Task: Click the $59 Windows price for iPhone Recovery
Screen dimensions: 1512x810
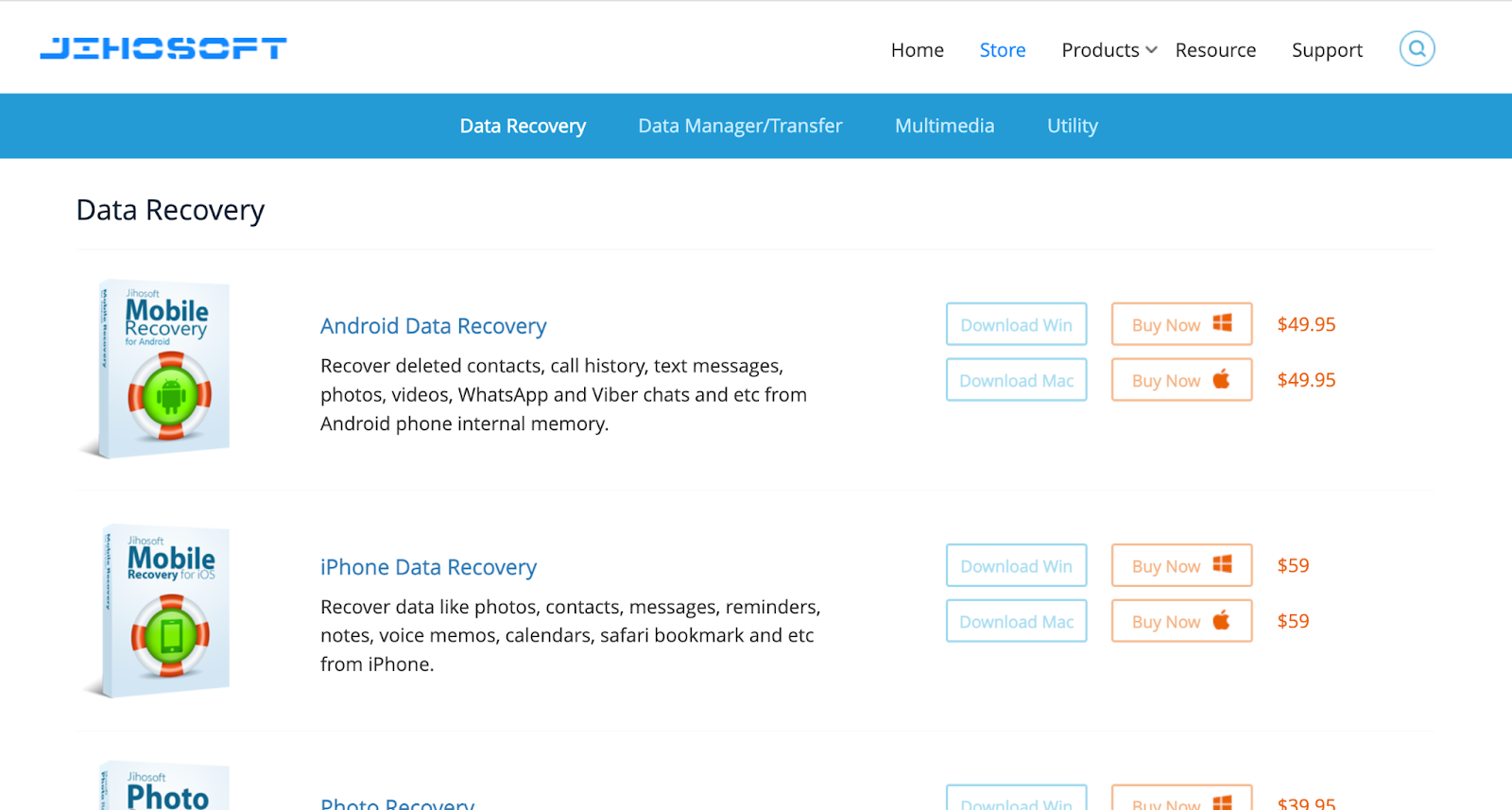Action: click(1293, 565)
